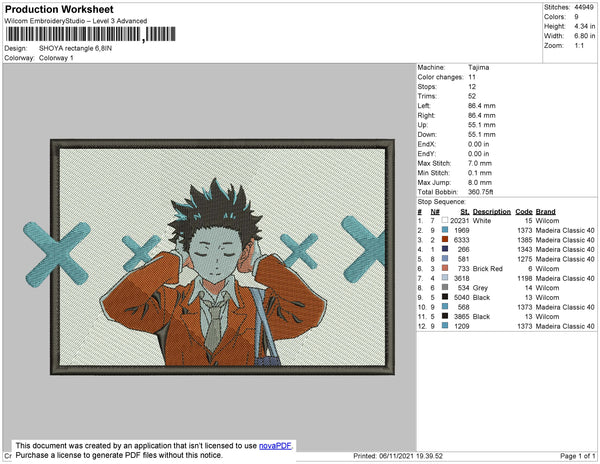Click the printed date 'Printed: 06/11/2021 19.39.52'
The height and width of the screenshot is (464, 600).
pos(398,456)
